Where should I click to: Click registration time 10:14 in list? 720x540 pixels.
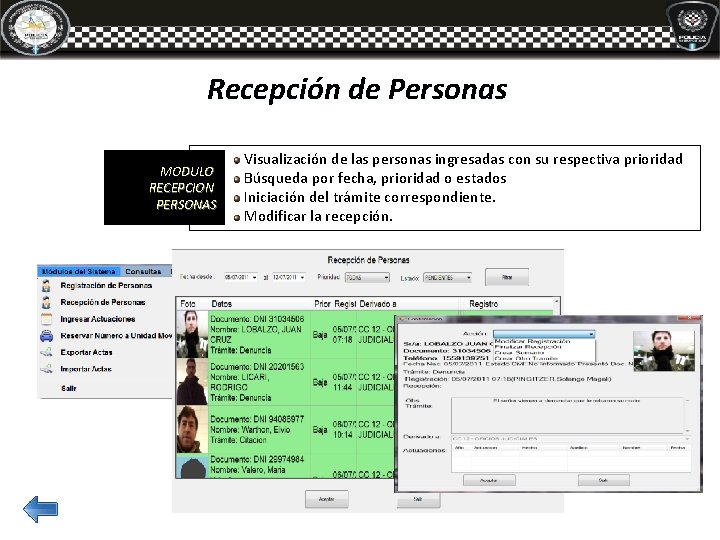pos(342,435)
